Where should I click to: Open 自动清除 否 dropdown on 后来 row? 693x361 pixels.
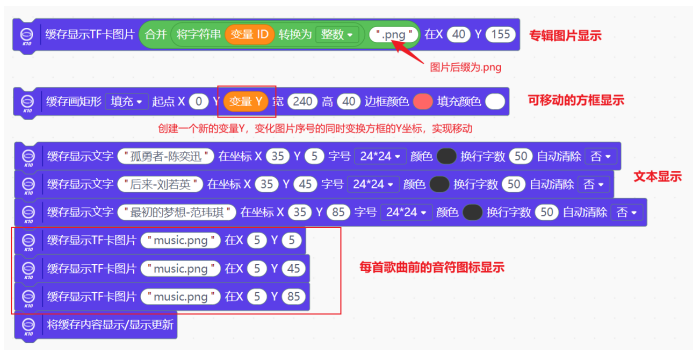click(x=594, y=184)
